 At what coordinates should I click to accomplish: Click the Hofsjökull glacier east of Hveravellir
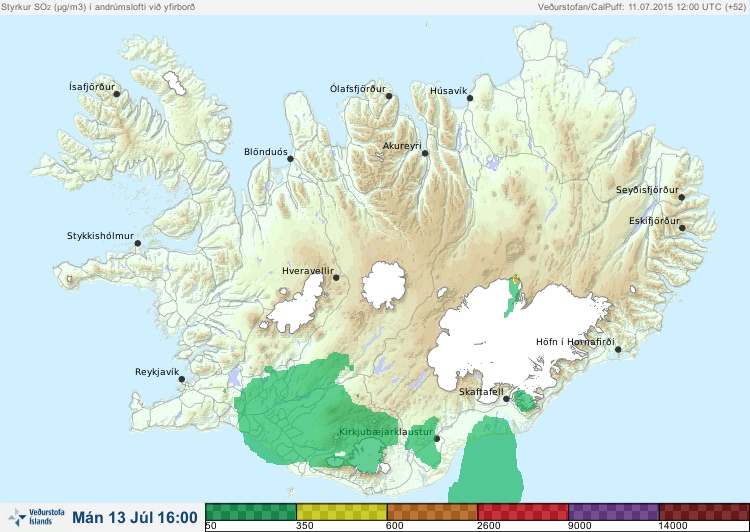point(384,285)
